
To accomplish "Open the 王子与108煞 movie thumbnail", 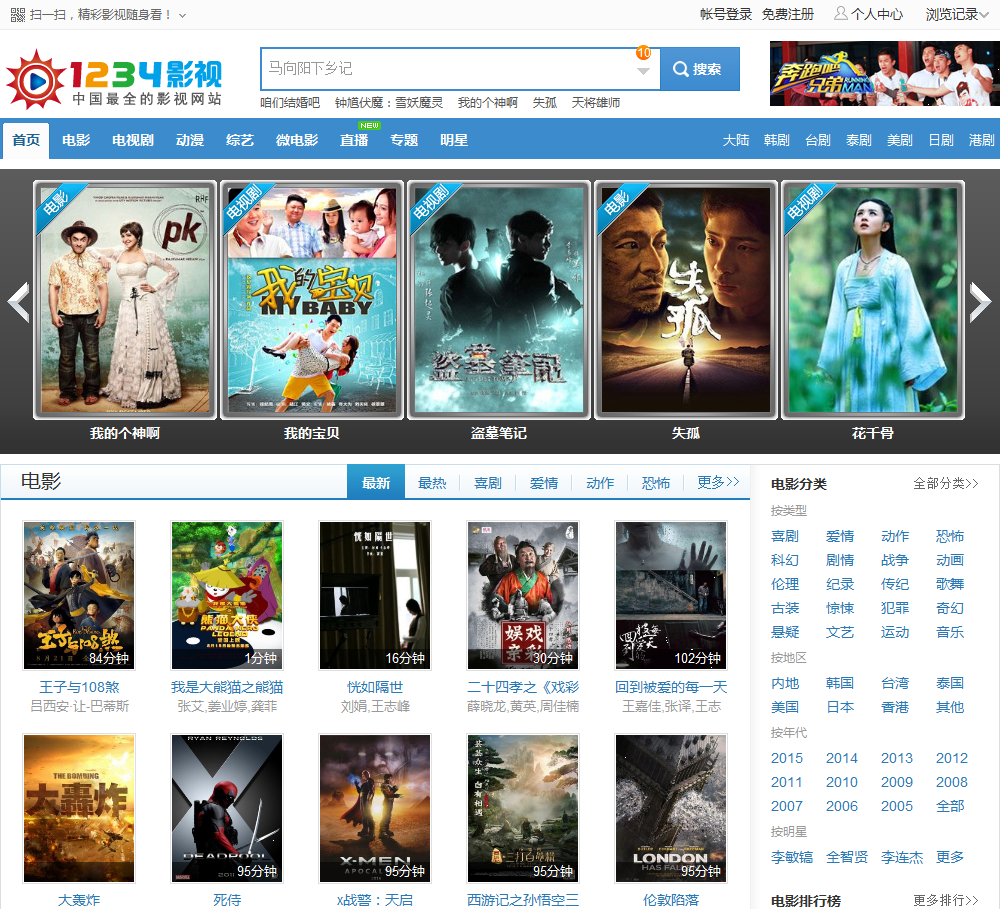I will (x=79, y=595).
